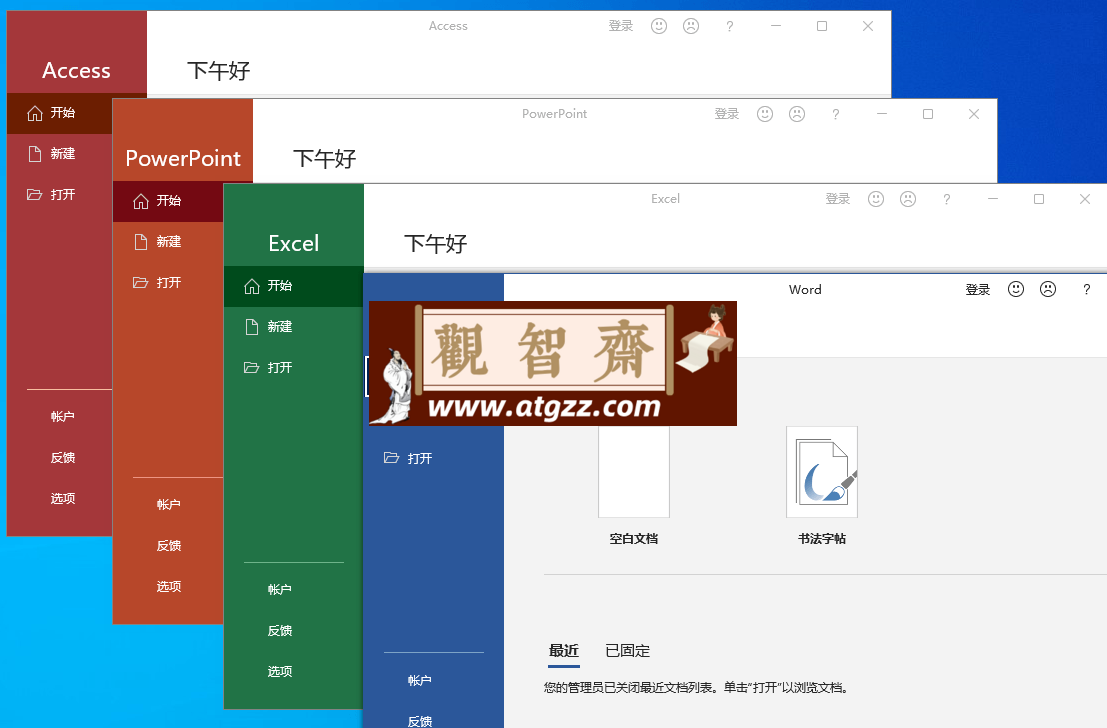Select 开始 (Home) in the PowerPoint sidebar

pyautogui.click(x=167, y=201)
